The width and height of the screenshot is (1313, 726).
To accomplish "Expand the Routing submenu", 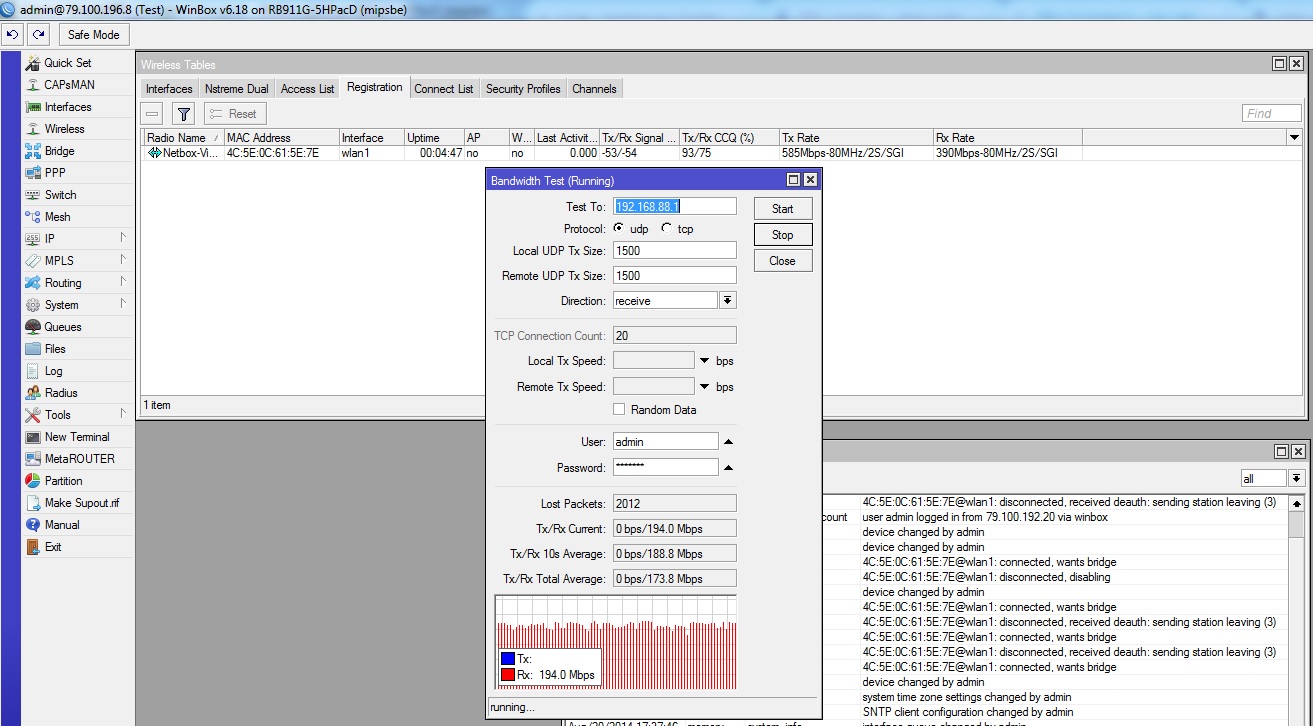I will point(122,282).
